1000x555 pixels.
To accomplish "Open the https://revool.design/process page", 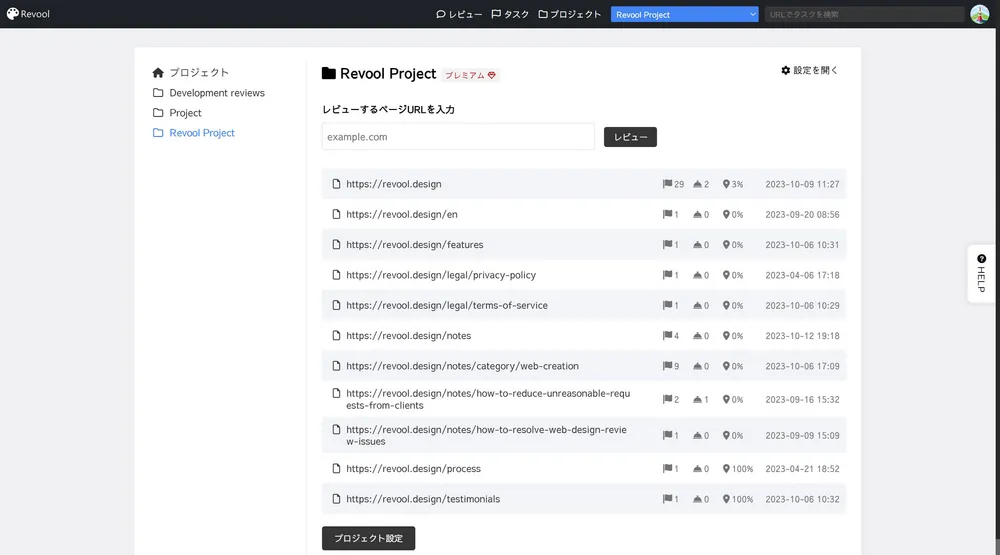I will pos(413,469).
